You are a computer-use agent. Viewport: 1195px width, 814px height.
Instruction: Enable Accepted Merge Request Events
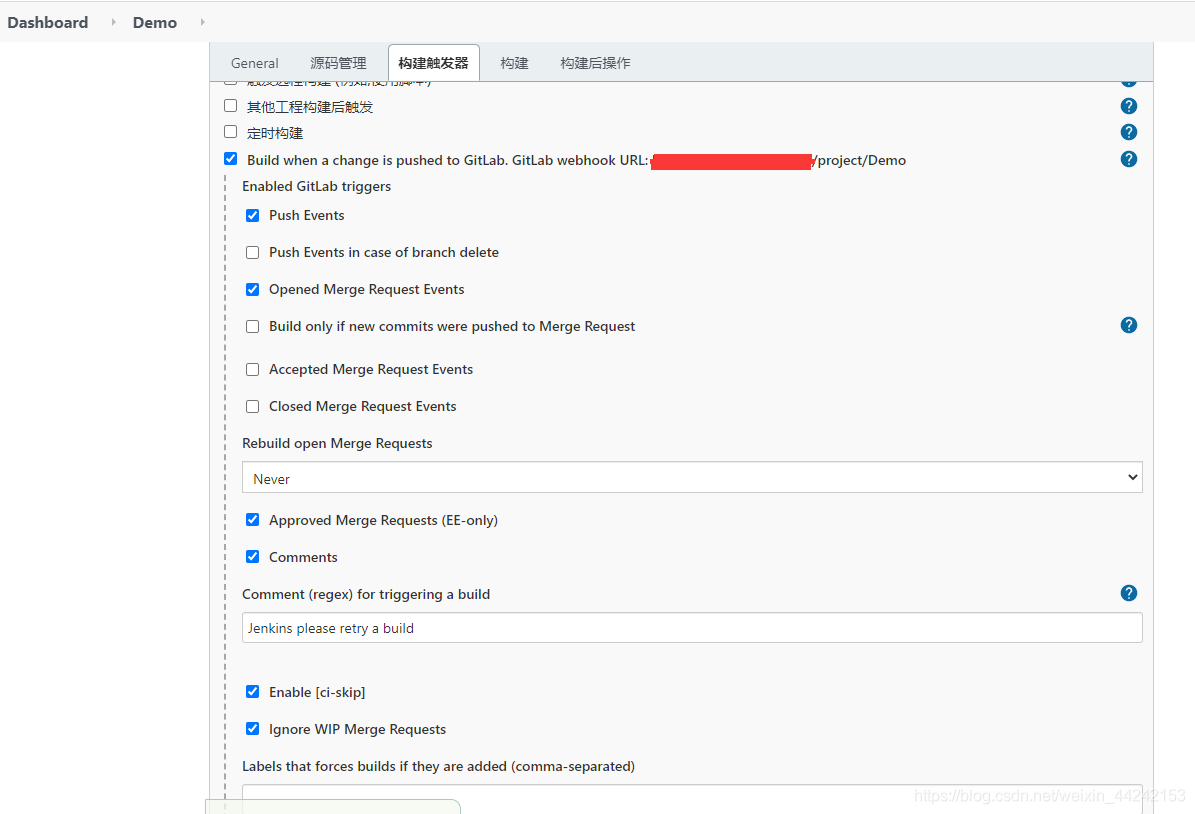pos(252,370)
